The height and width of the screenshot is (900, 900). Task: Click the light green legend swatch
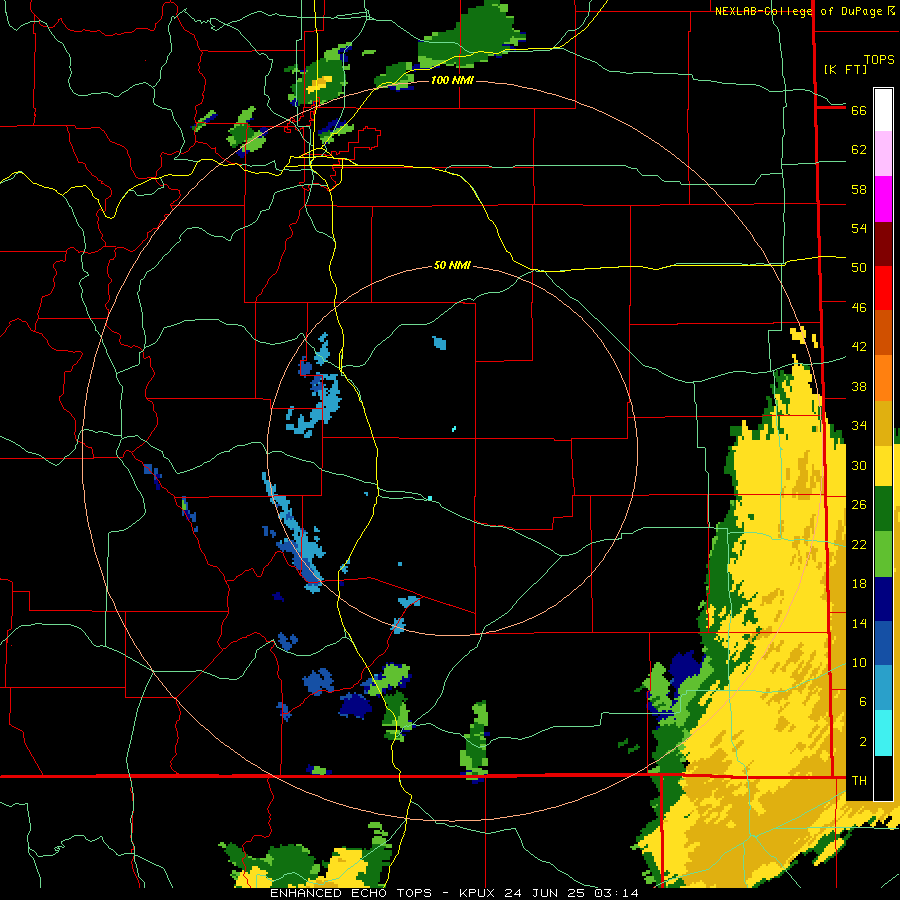(x=883, y=554)
